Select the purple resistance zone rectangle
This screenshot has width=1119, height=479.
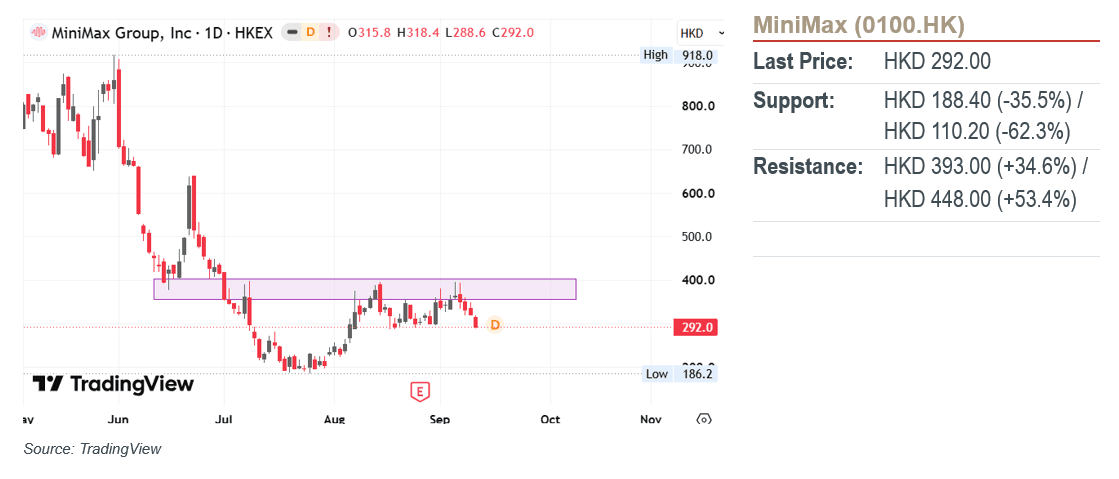[365, 289]
